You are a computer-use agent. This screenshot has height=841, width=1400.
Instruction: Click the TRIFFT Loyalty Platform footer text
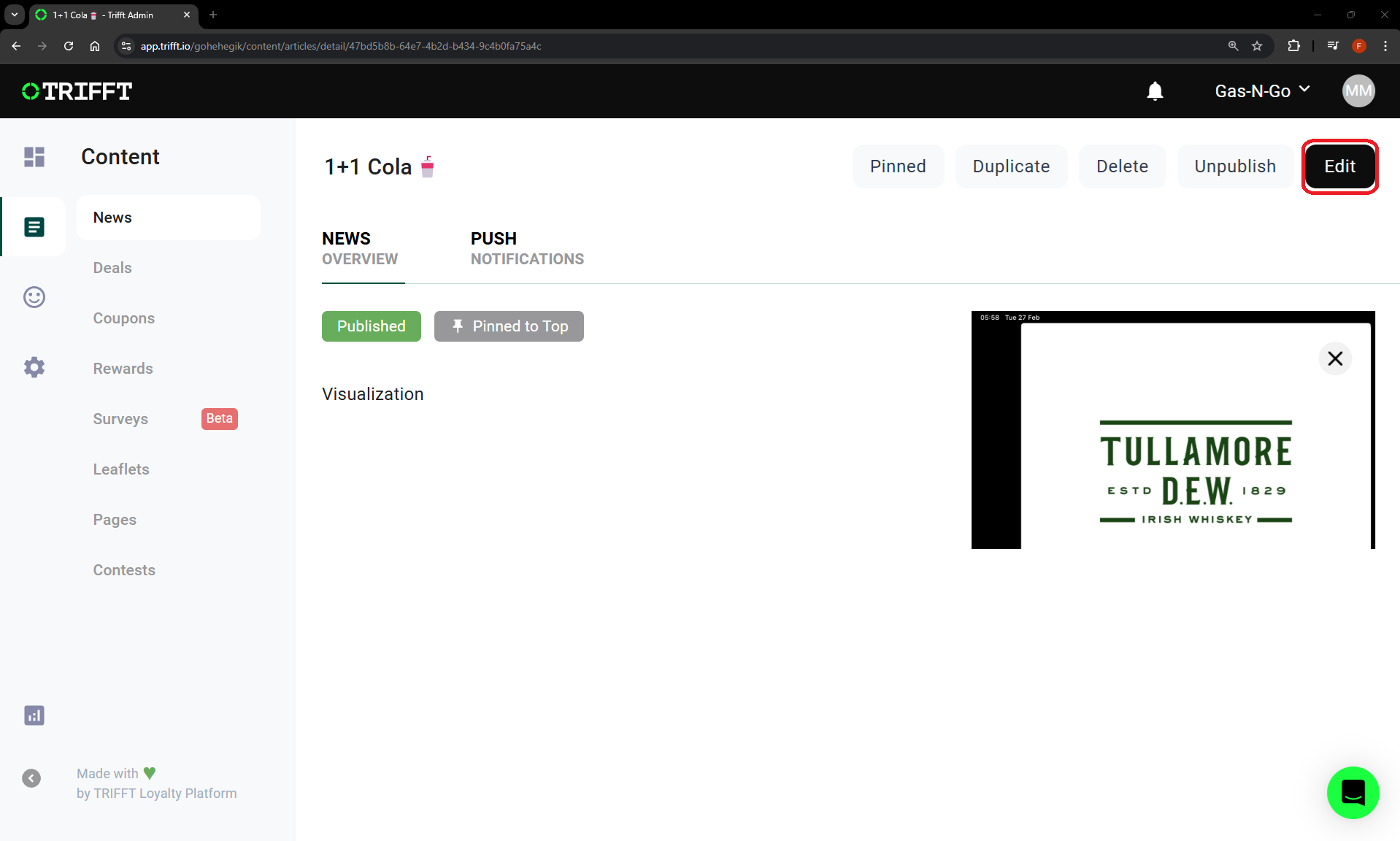tap(157, 794)
